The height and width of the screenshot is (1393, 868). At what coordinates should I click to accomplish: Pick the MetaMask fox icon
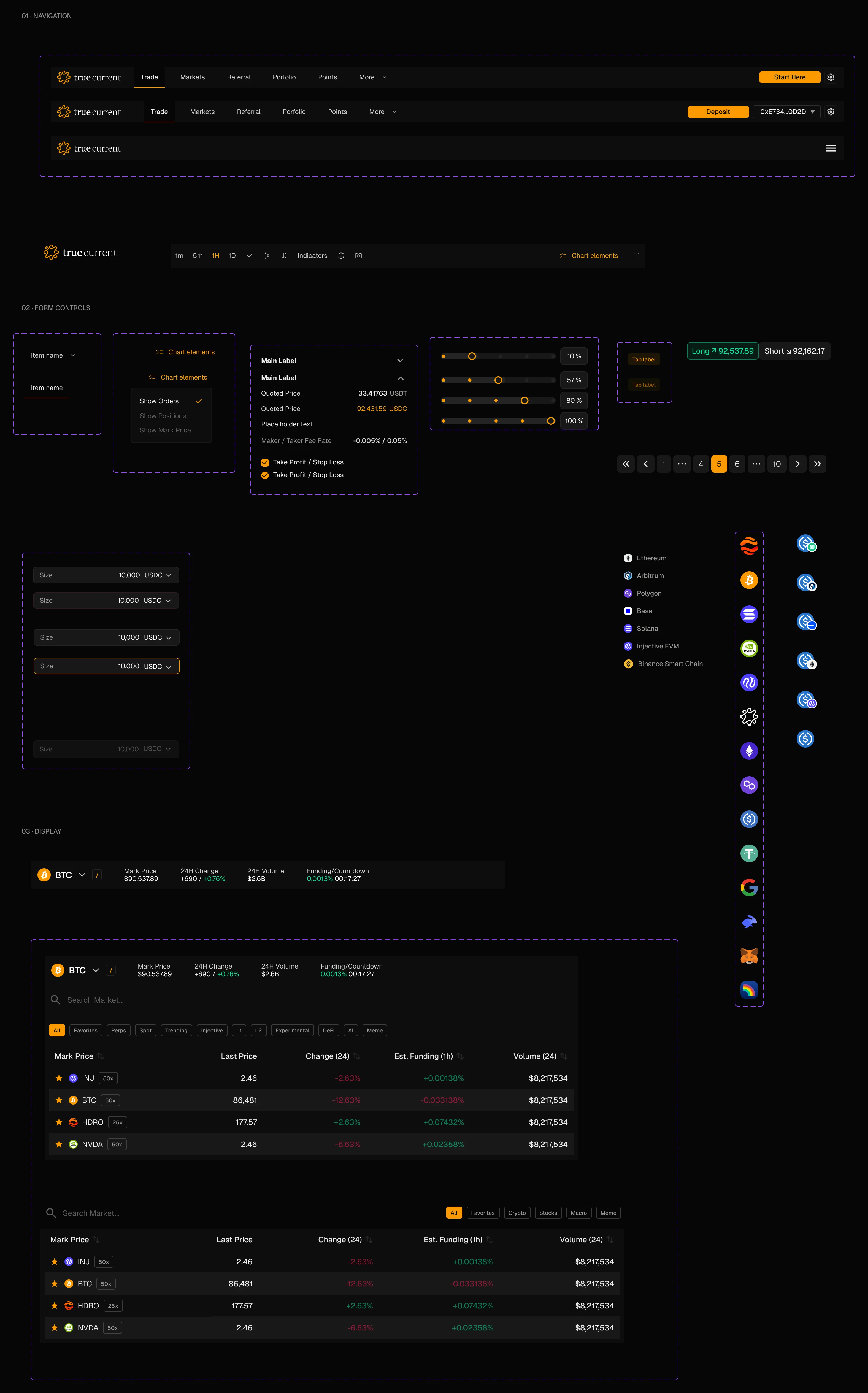749,956
